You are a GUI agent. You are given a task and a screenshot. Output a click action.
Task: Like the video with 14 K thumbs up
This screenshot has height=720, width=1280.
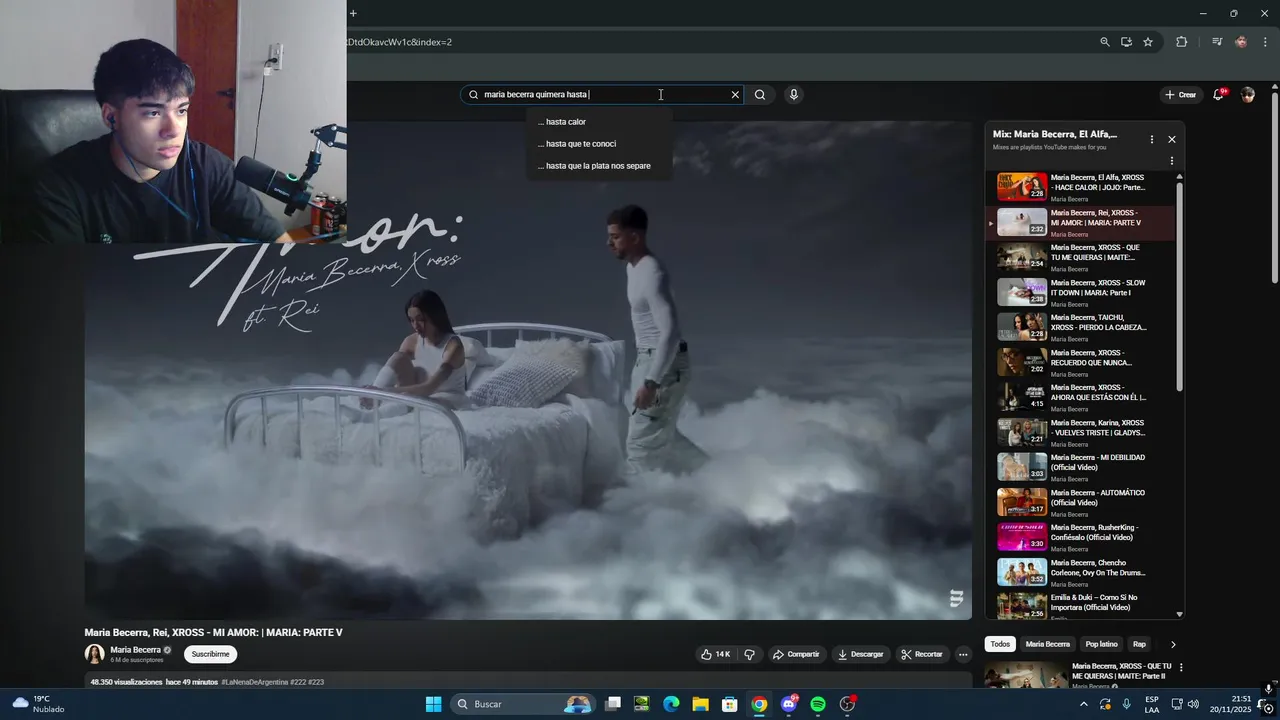pyautogui.click(x=715, y=654)
